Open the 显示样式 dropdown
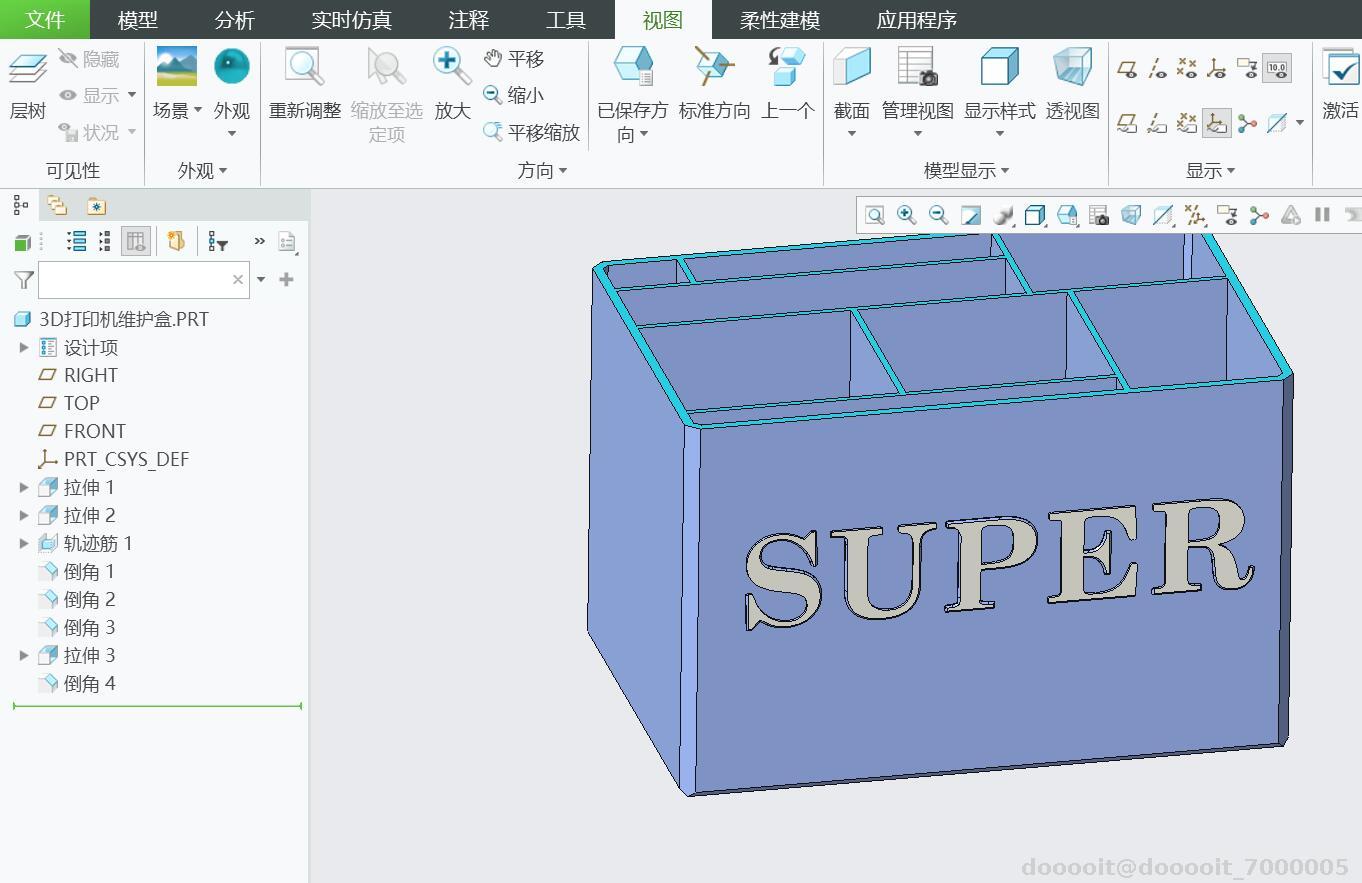The height and width of the screenshot is (883, 1362). point(999,133)
